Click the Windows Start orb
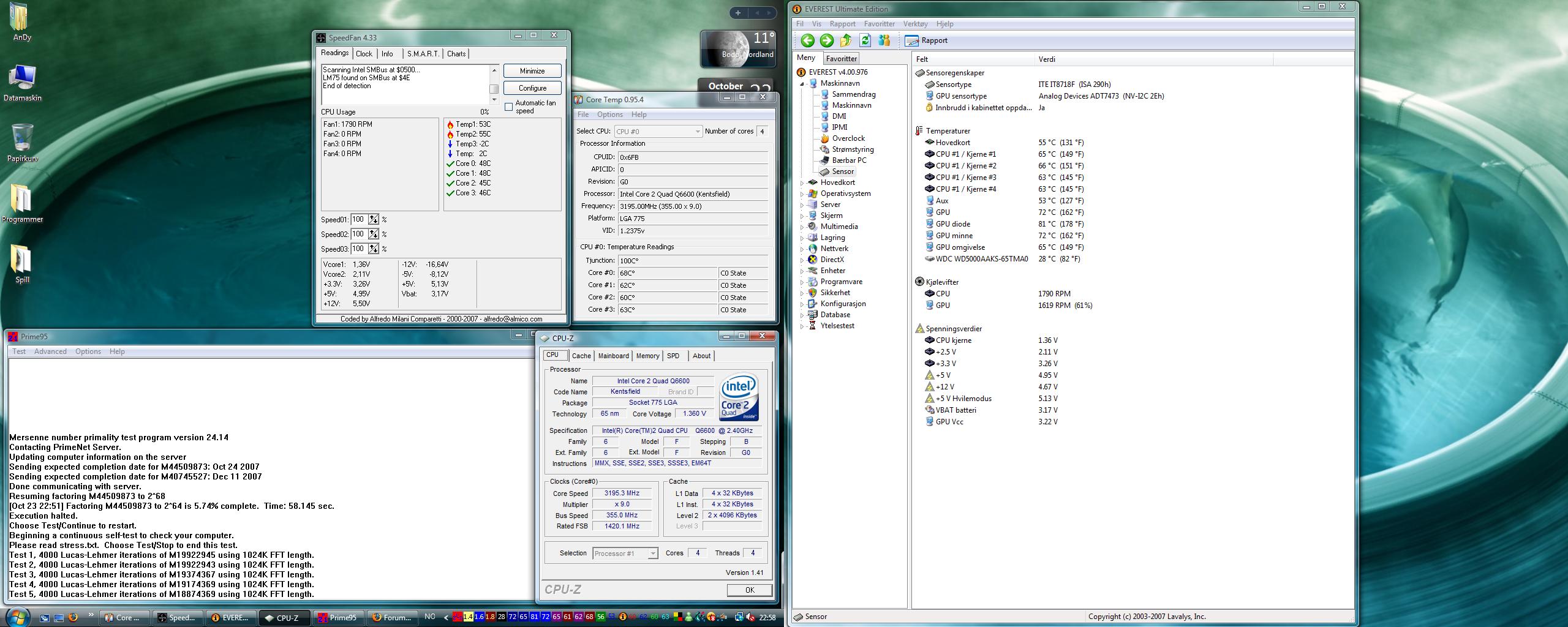 coord(17,617)
